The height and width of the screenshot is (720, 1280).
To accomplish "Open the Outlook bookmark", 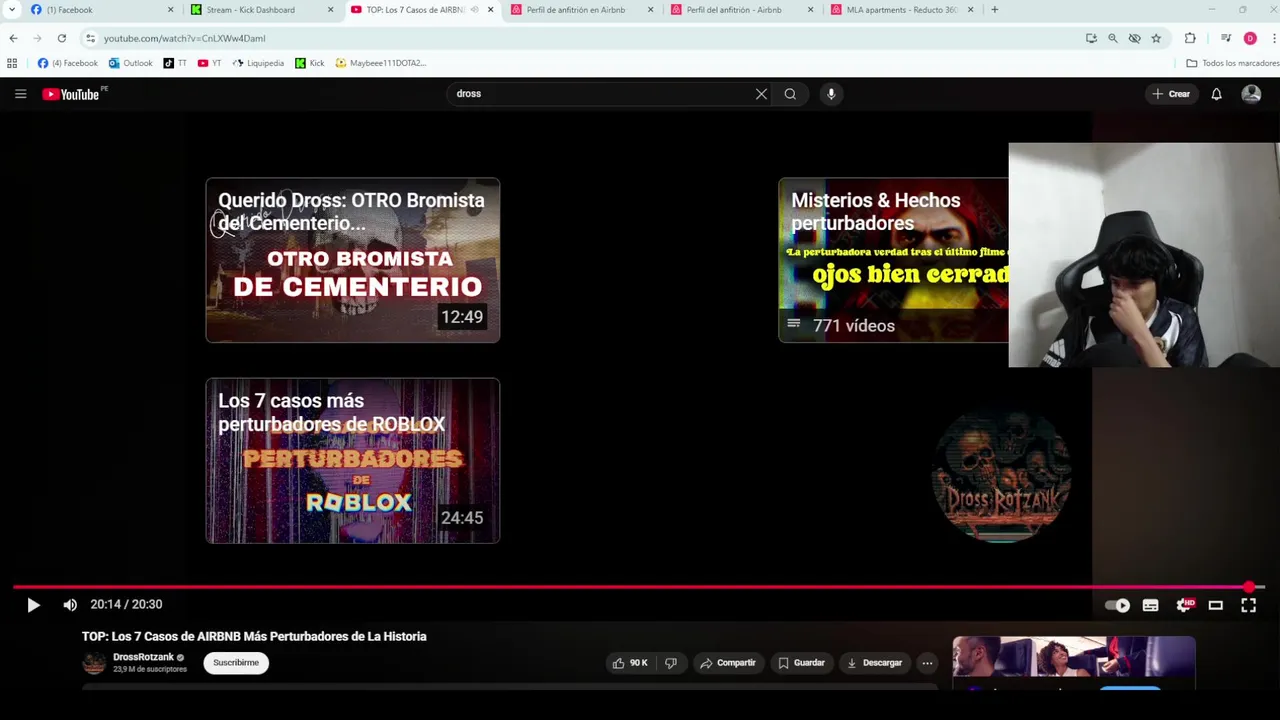I will (x=131, y=63).
